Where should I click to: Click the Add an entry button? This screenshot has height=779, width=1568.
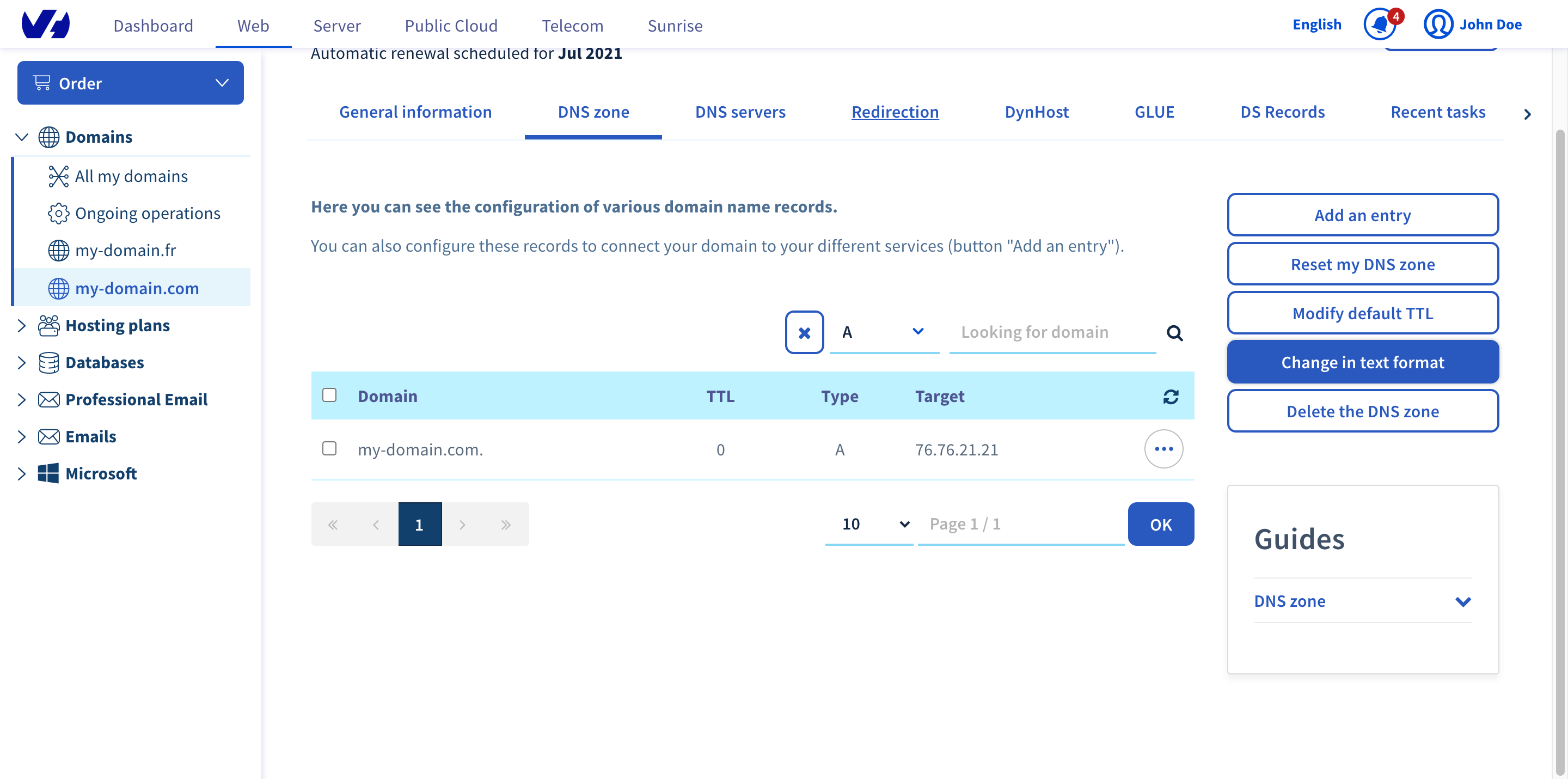click(x=1363, y=215)
